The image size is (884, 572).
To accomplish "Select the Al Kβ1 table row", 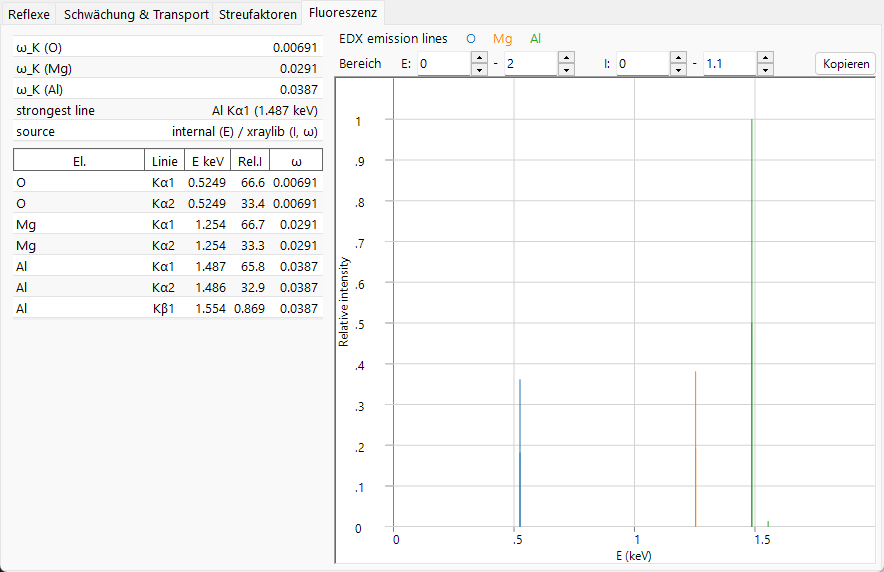I will [x=167, y=308].
